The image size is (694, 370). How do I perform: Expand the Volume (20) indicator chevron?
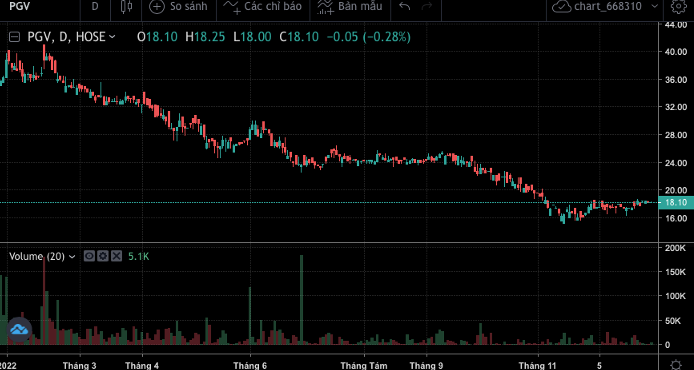[x=73, y=256]
